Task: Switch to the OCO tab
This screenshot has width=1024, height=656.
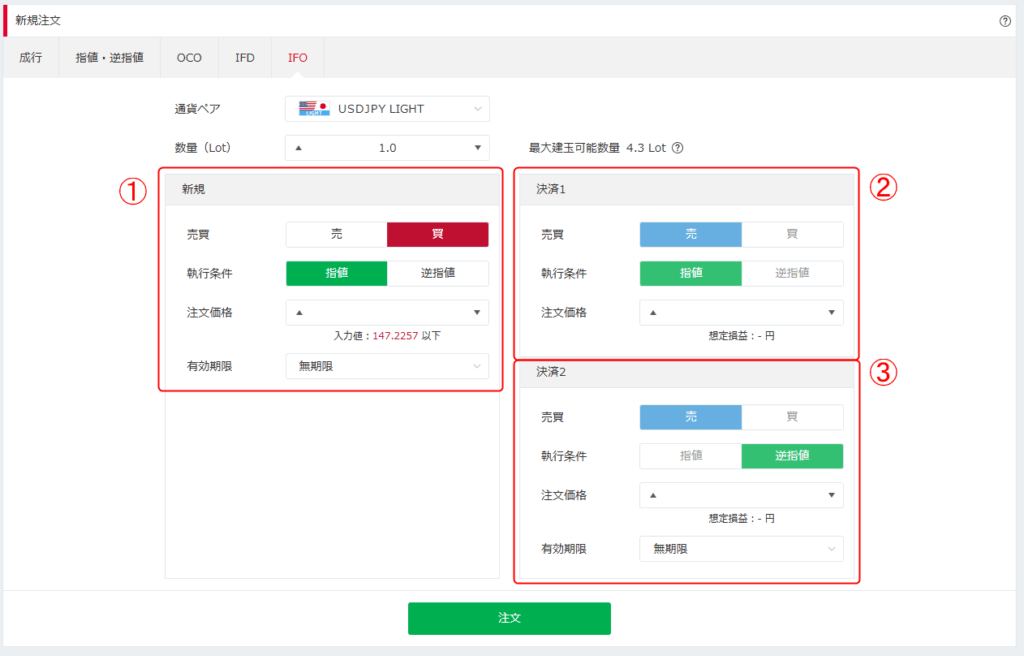Action: pyautogui.click(x=189, y=57)
